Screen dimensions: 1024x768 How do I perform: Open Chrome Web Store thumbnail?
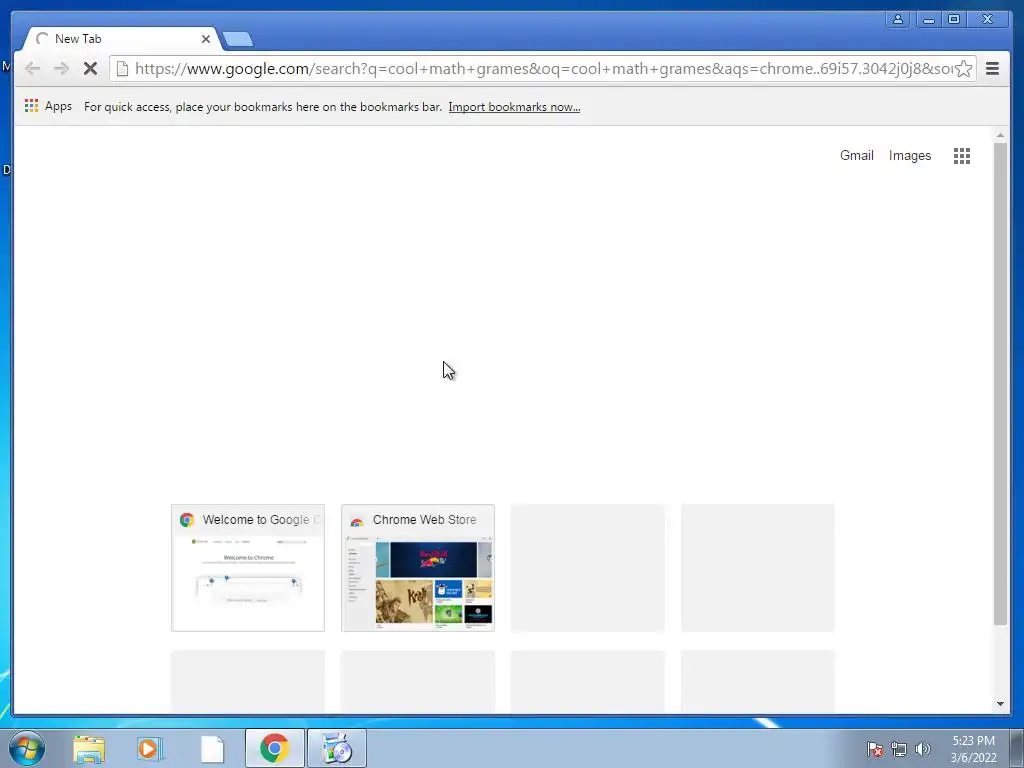418,568
